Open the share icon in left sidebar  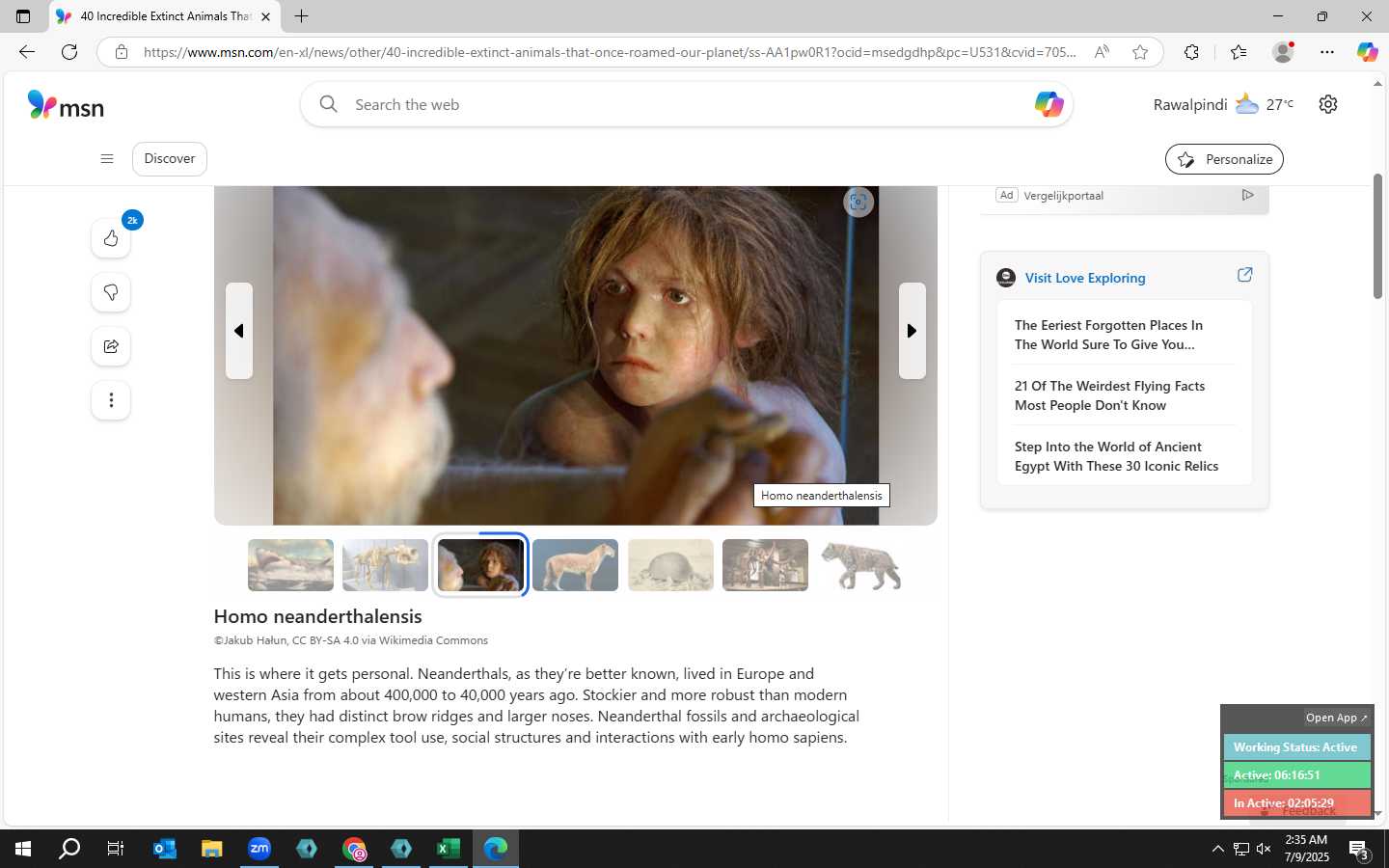(x=111, y=346)
